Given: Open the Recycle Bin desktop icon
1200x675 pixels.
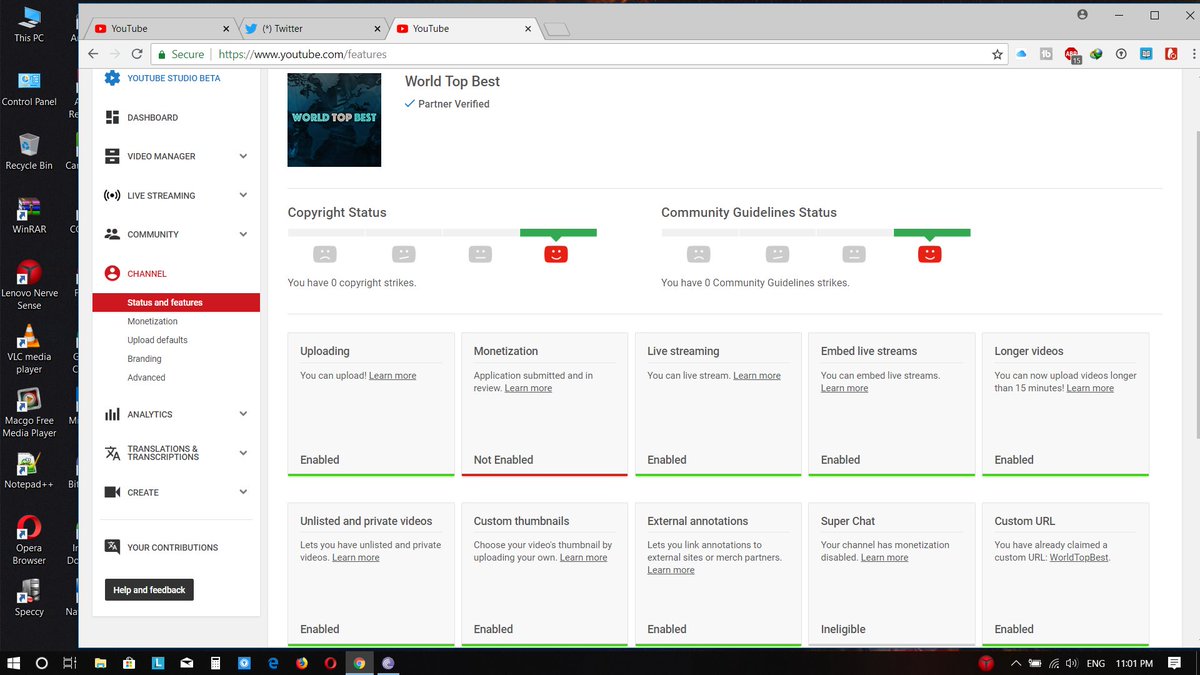Looking at the screenshot, I should point(29,152).
